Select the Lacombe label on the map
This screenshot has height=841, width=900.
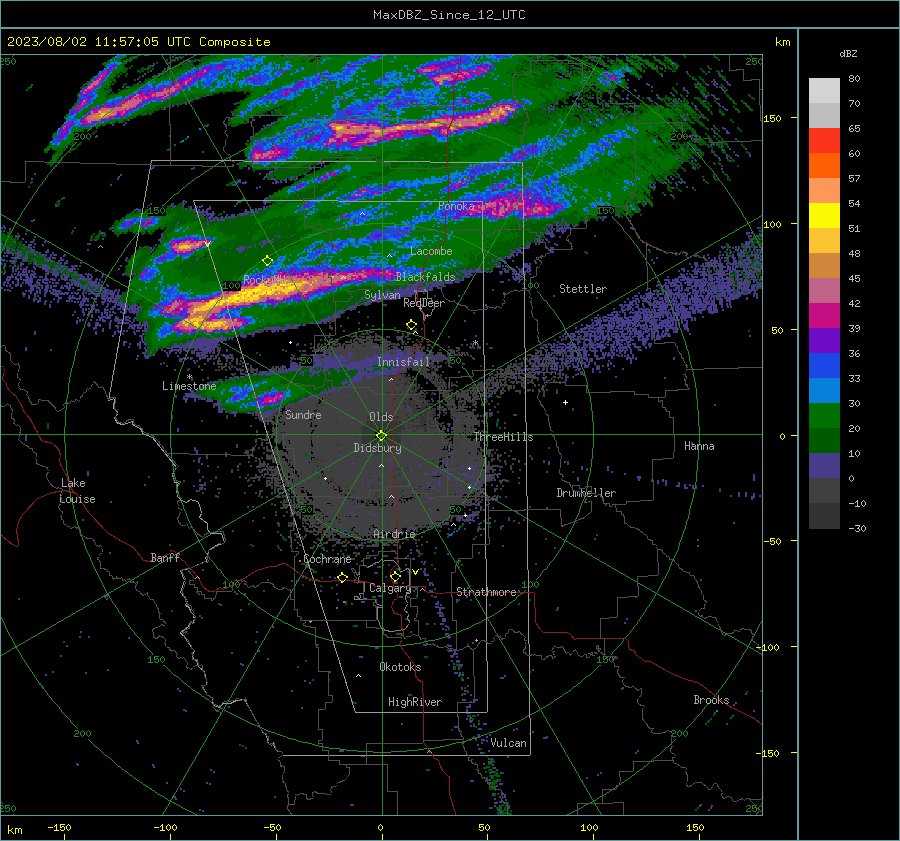click(431, 251)
